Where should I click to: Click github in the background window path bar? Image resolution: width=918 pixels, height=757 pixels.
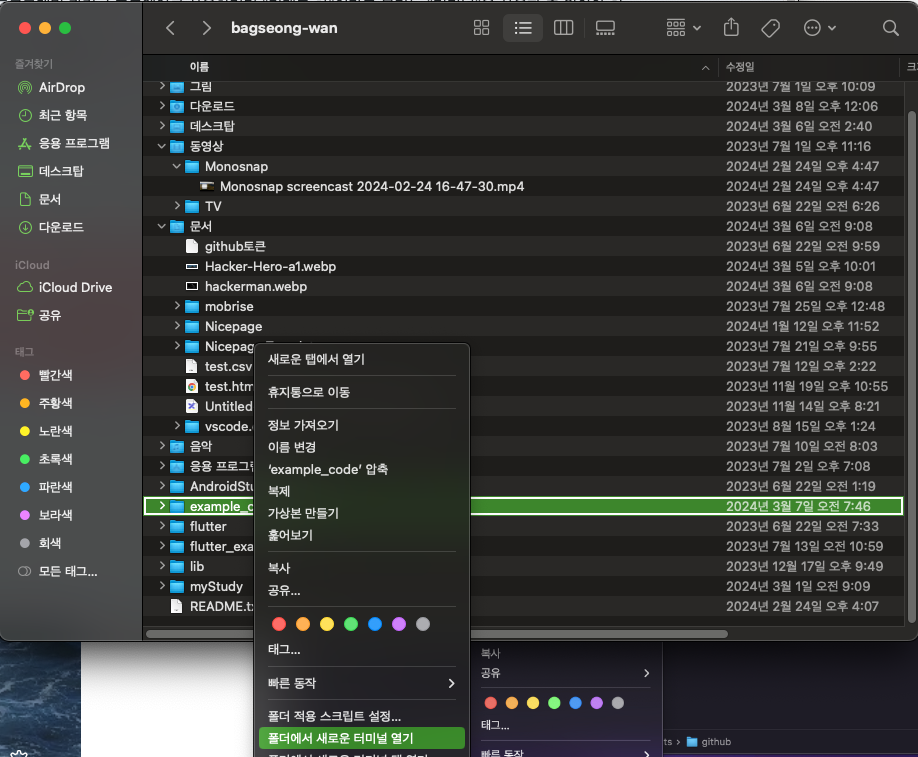pos(708,742)
